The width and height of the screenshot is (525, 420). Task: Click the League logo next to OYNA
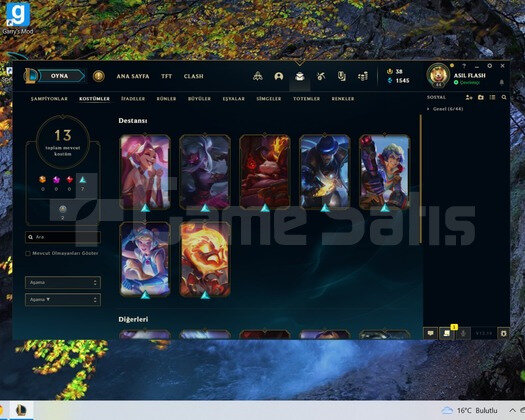30,76
